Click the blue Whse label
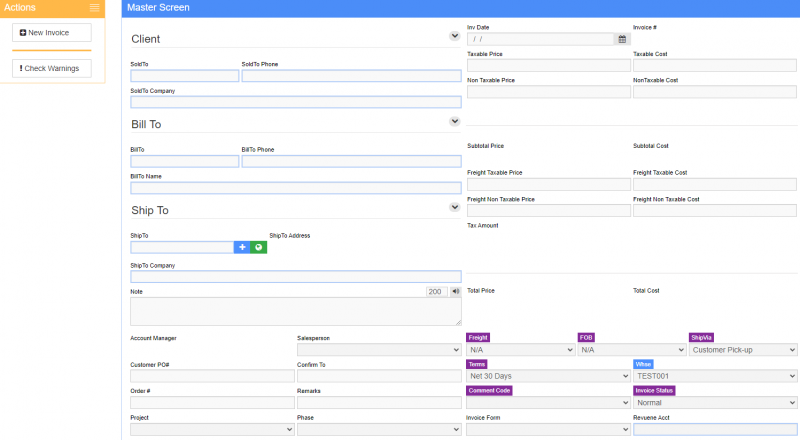Screen dimensions: 800x440 (643, 364)
